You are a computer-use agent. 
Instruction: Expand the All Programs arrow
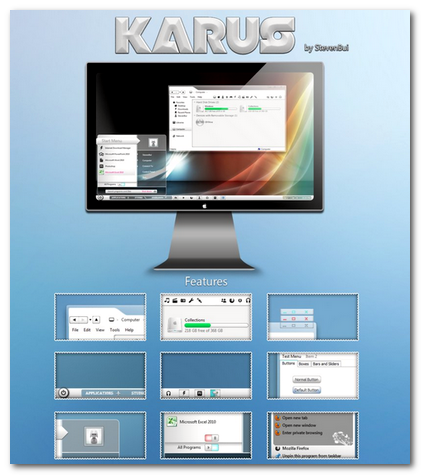[x=208, y=447]
